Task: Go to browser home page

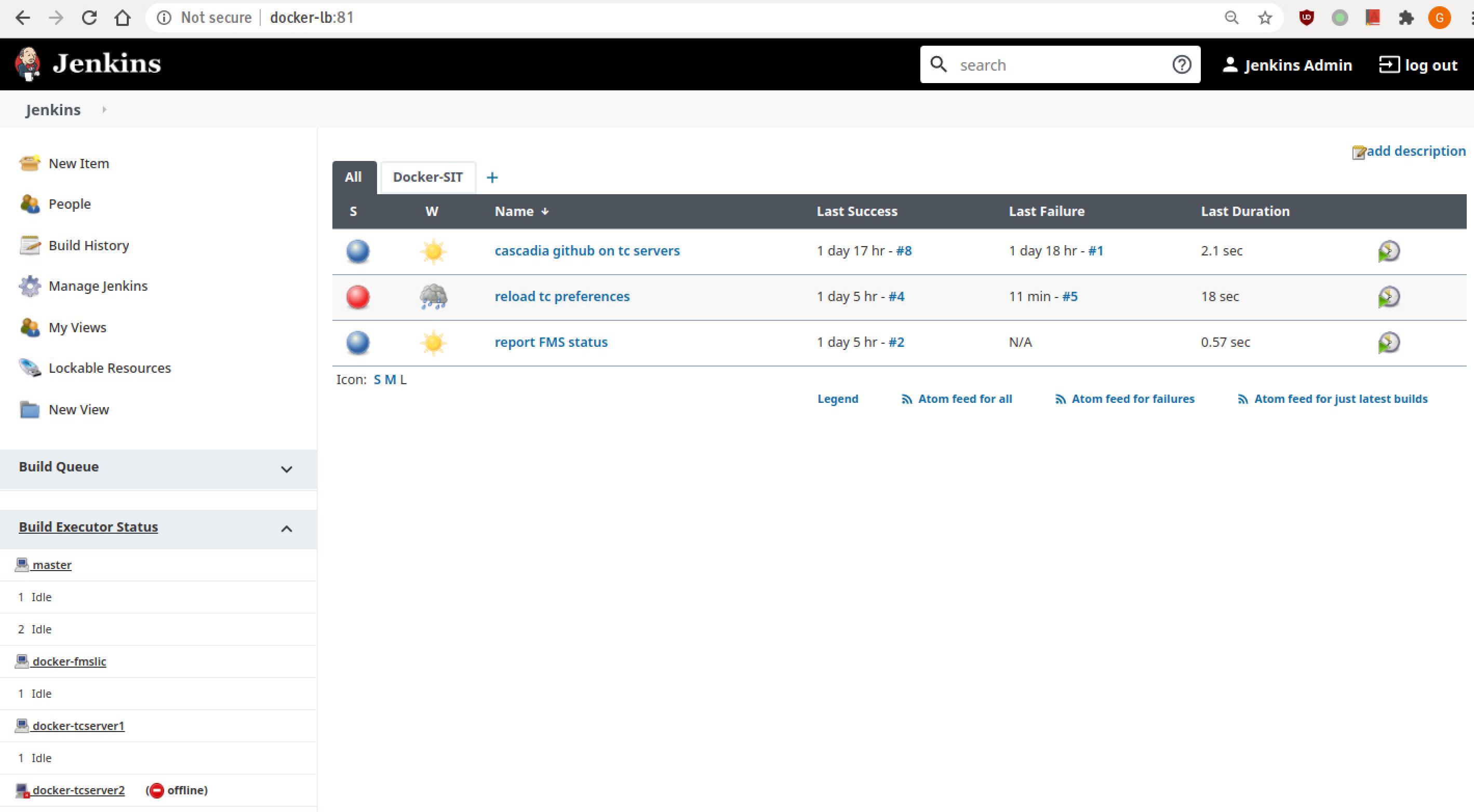Action: [123, 18]
